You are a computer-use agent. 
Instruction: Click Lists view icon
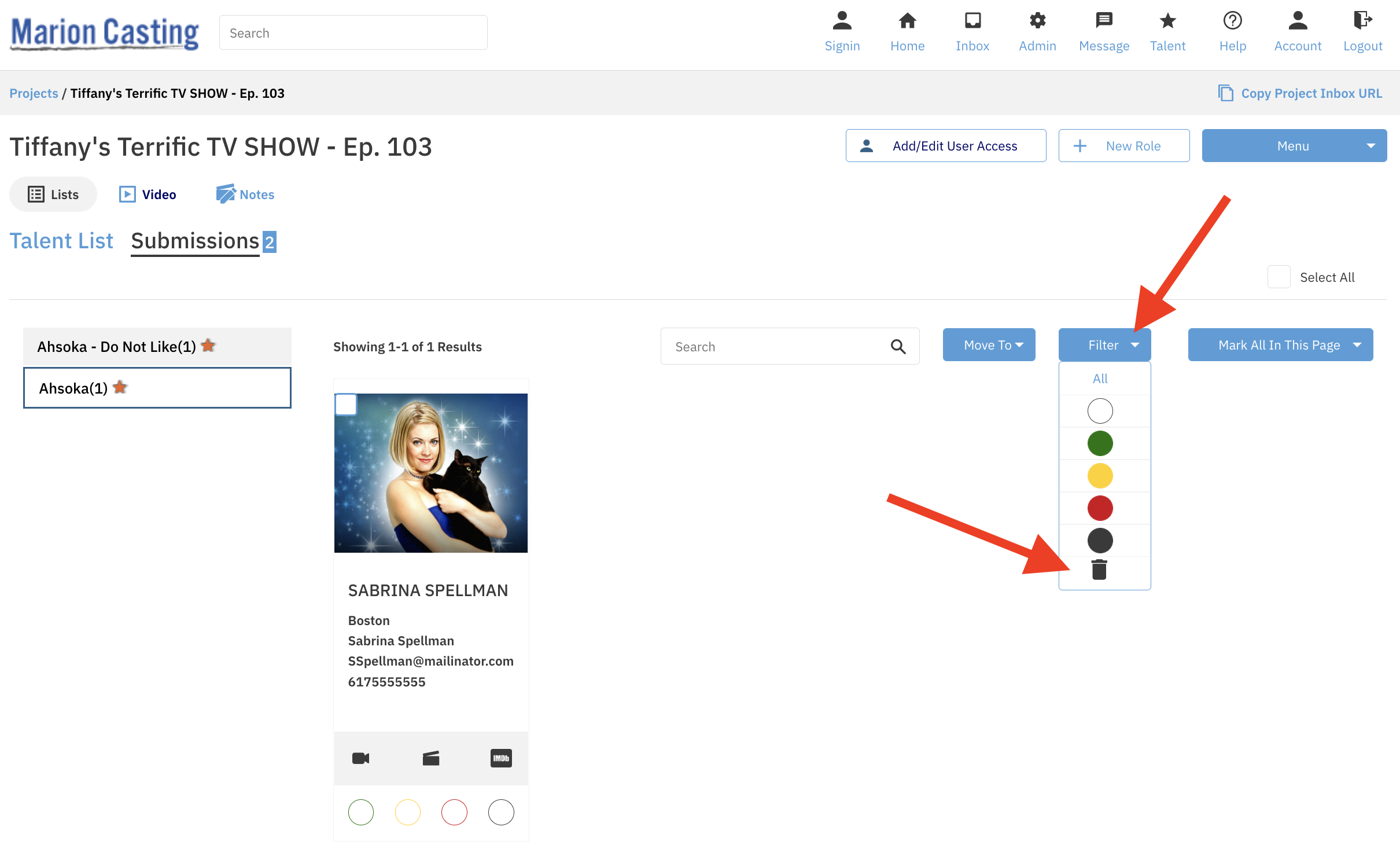[36, 194]
